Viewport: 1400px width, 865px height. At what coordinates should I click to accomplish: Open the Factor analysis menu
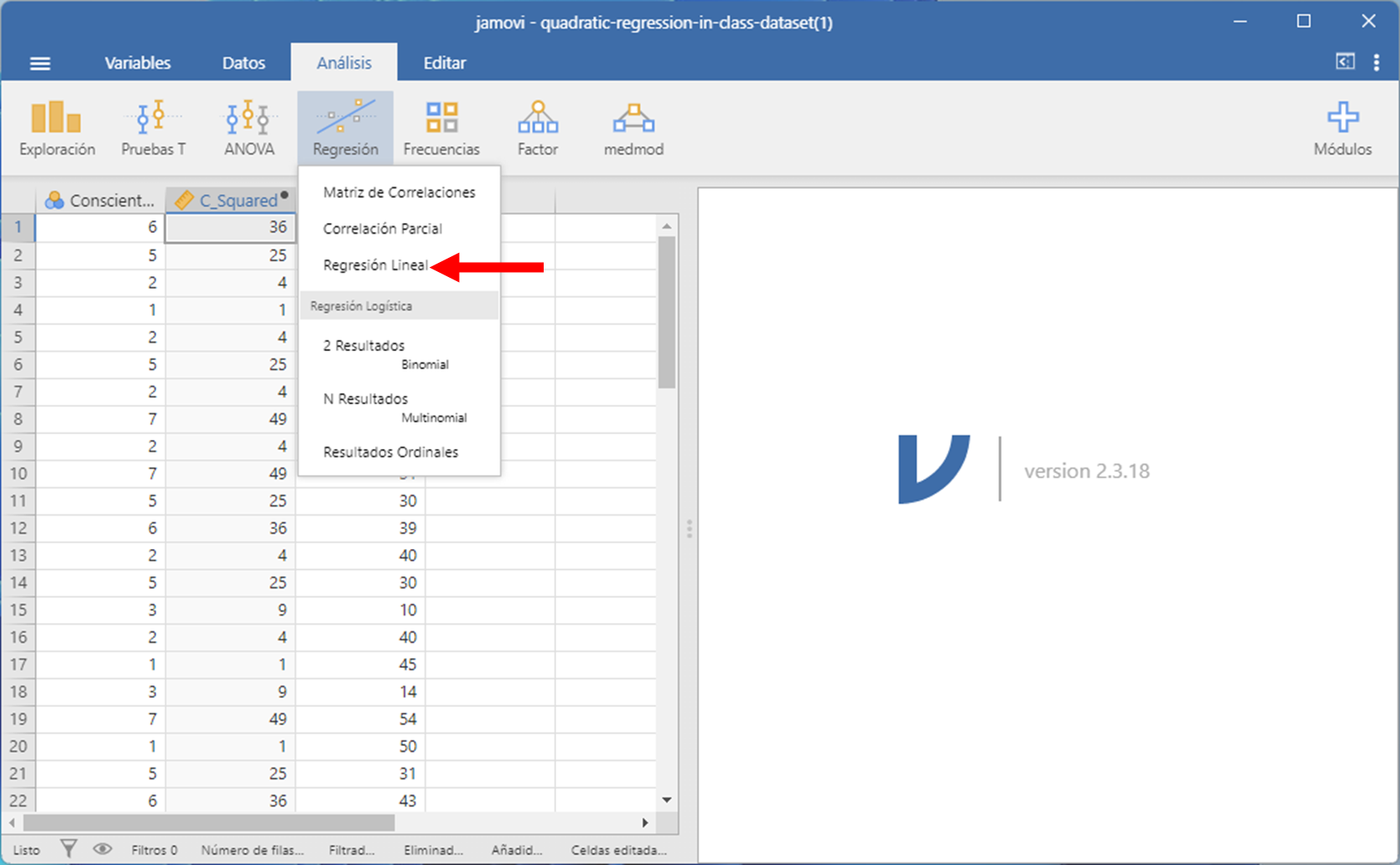pyautogui.click(x=537, y=128)
